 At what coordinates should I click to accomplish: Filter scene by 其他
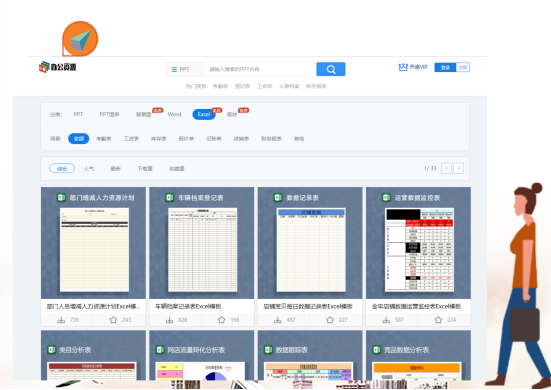click(299, 139)
